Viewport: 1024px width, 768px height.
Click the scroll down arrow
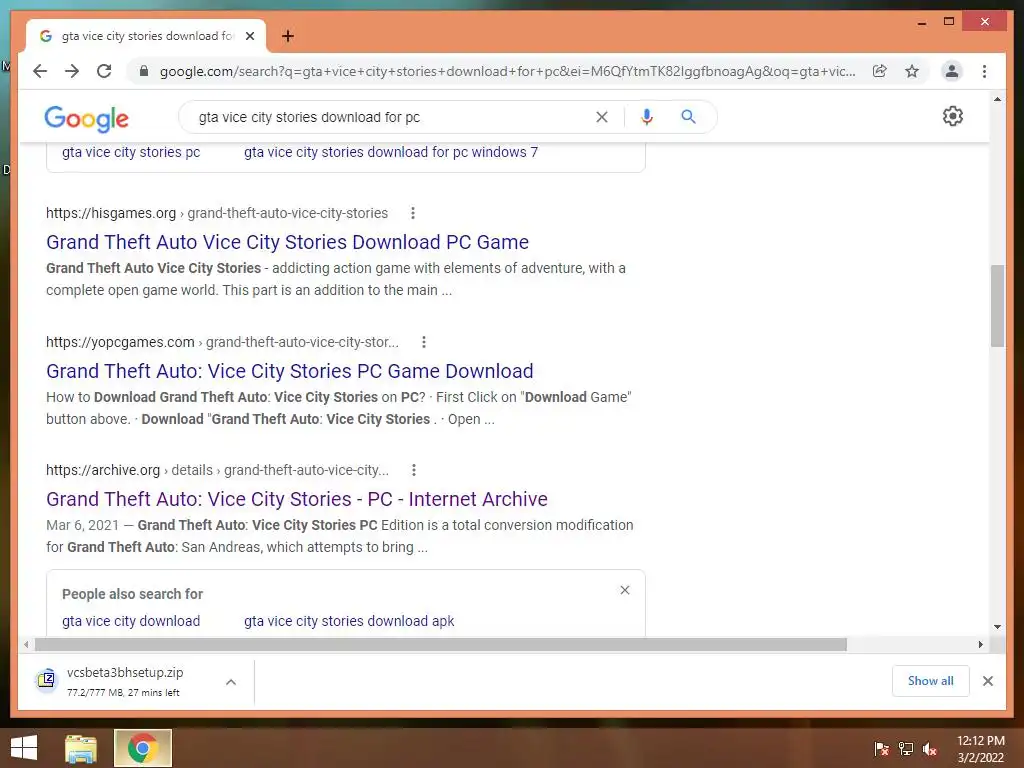tap(997, 627)
